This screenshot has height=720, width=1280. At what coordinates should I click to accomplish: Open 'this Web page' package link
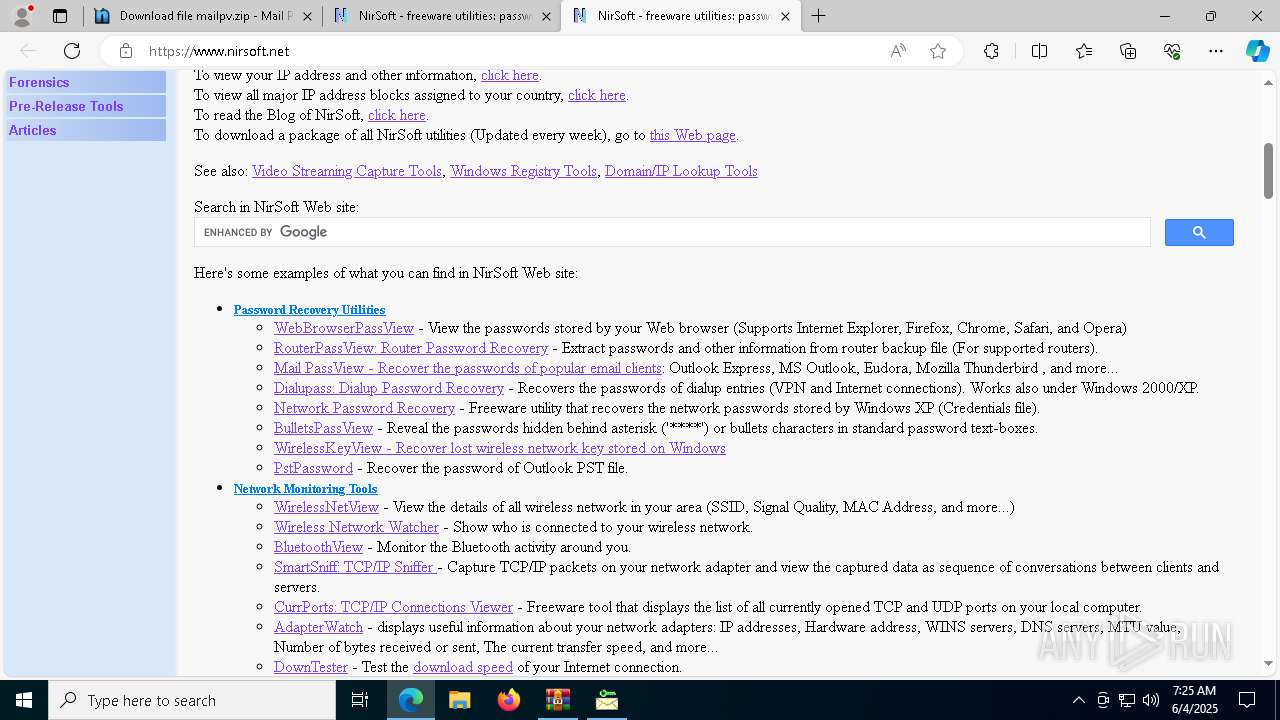tap(693, 135)
